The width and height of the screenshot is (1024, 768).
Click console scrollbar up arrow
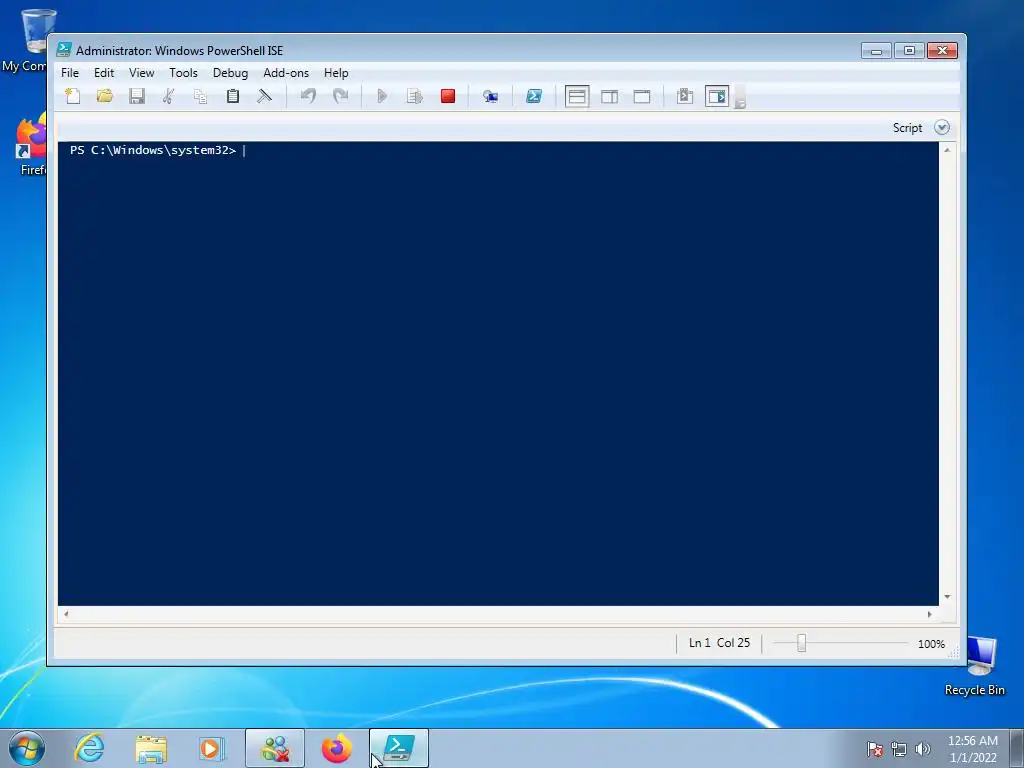tap(947, 150)
